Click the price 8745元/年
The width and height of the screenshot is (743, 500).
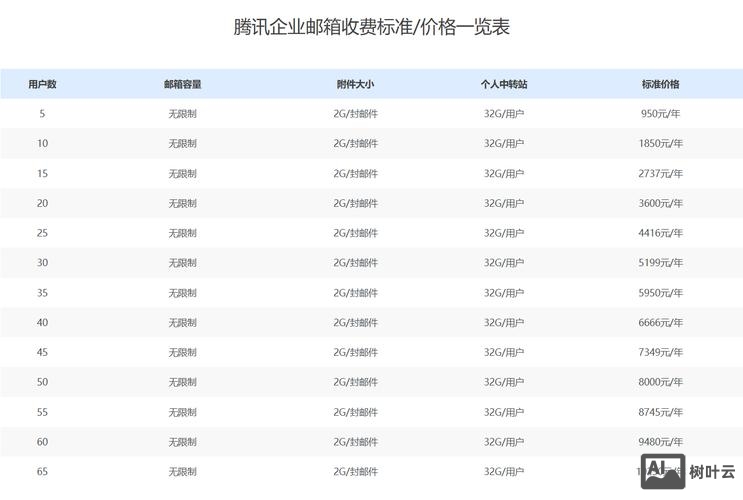pyautogui.click(x=661, y=412)
